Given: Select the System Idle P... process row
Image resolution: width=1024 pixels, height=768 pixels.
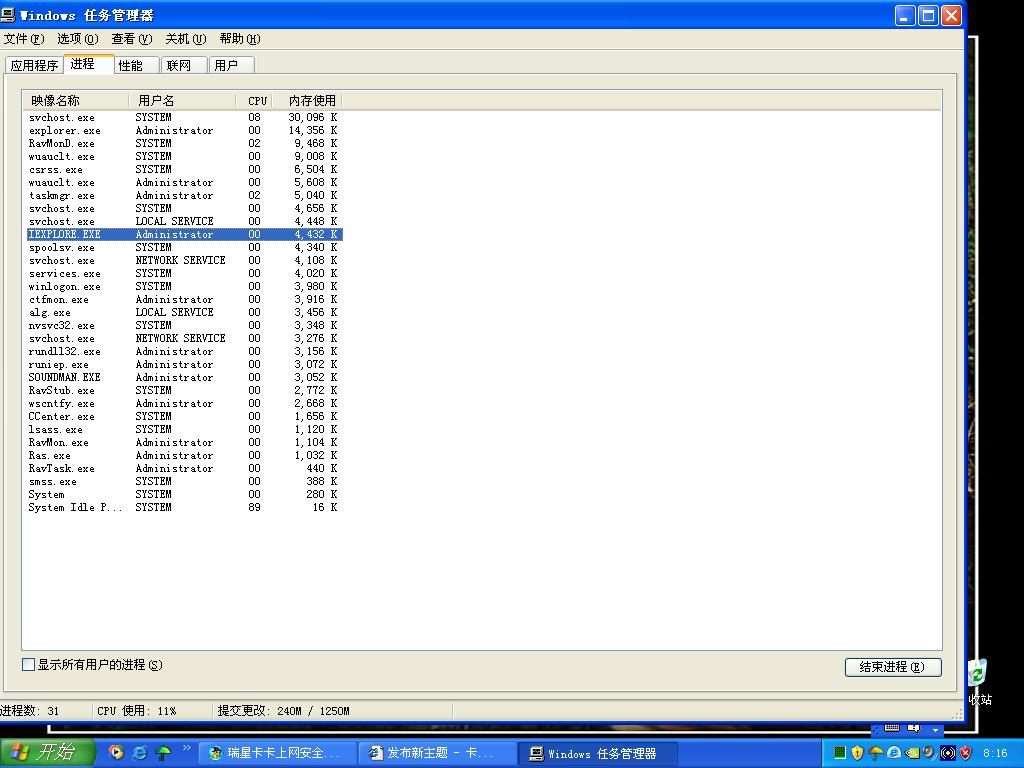Looking at the screenshot, I should point(185,507).
